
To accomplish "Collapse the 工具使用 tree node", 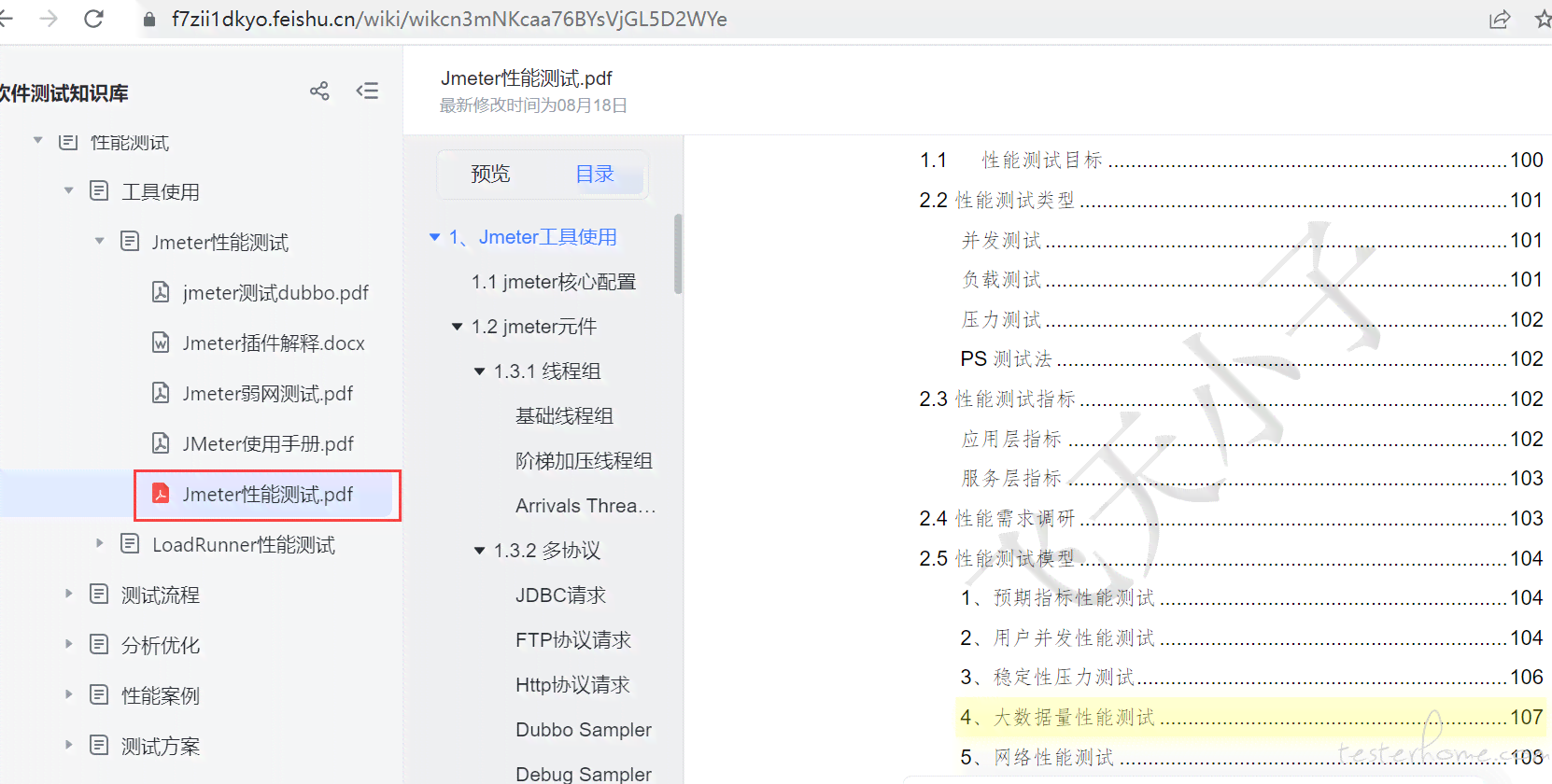I will click(69, 190).
